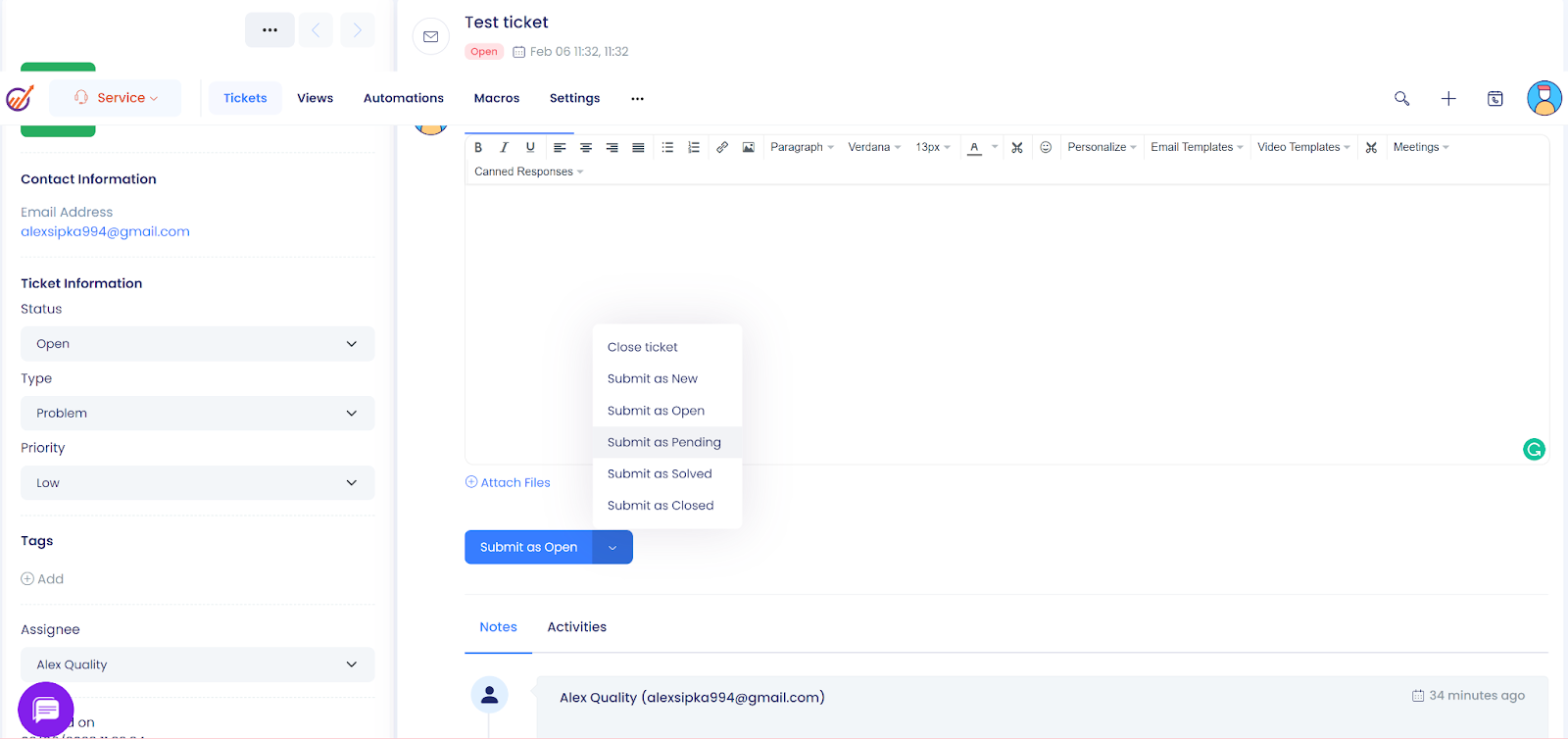Click the bulleted list icon
1568x739 pixels.
(667, 147)
